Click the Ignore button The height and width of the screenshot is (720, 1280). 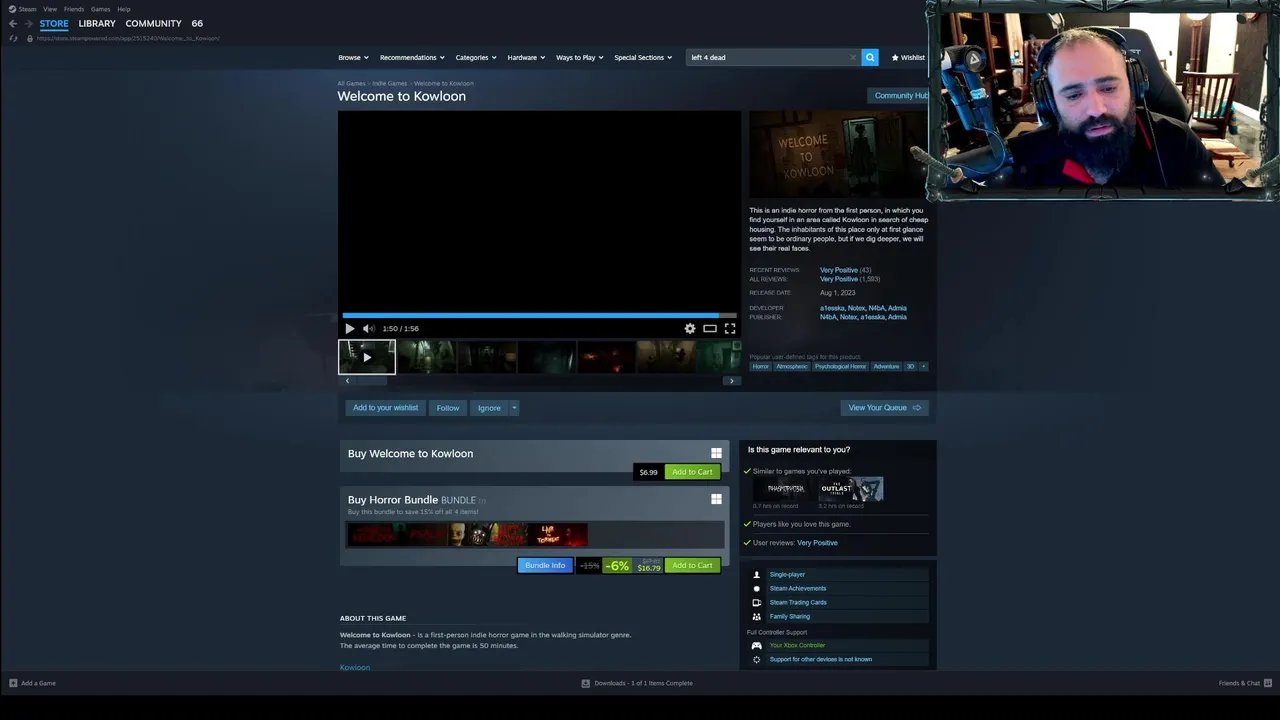click(x=489, y=407)
